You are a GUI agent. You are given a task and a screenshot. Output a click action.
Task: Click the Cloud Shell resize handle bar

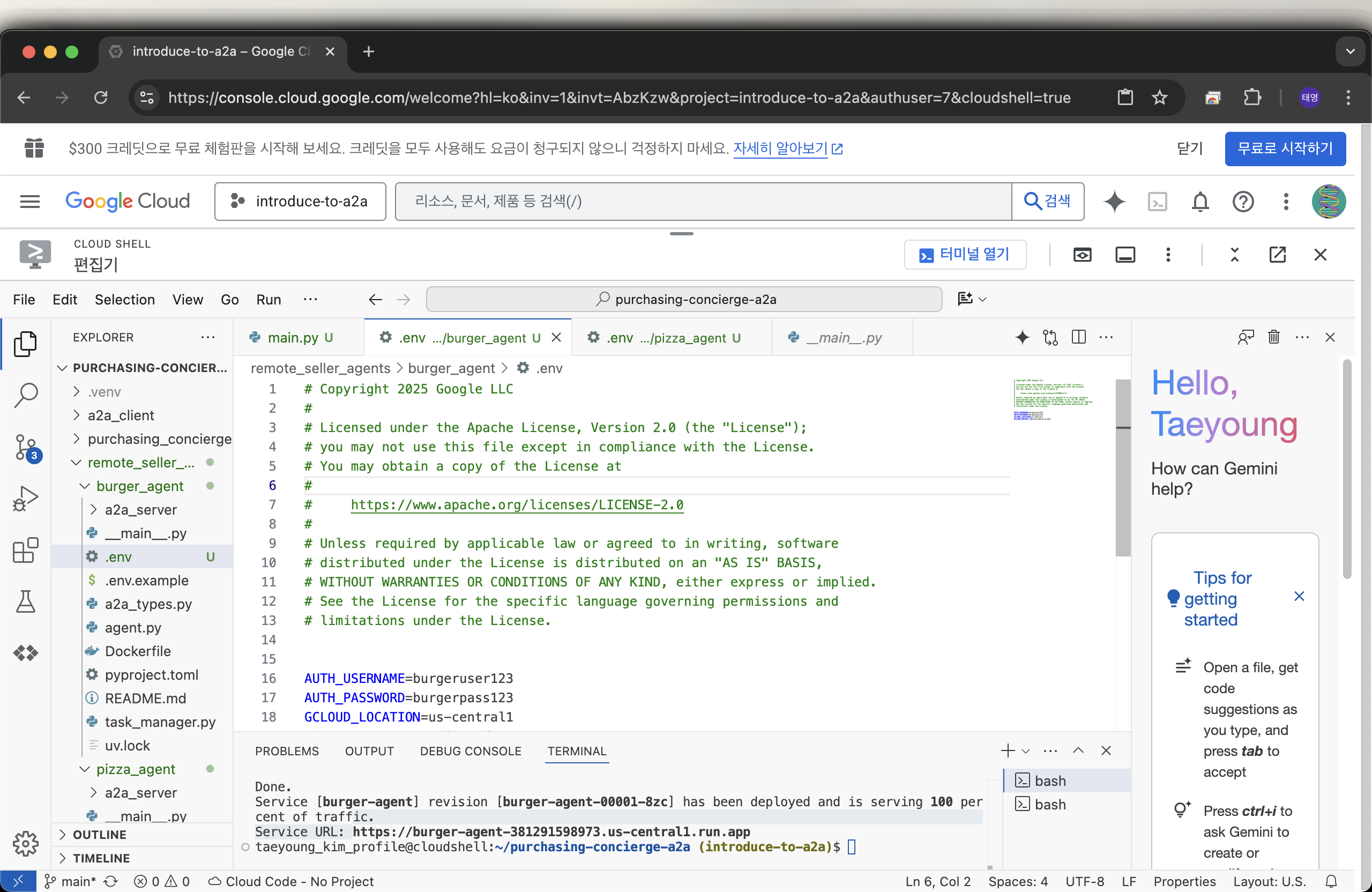[681, 234]
